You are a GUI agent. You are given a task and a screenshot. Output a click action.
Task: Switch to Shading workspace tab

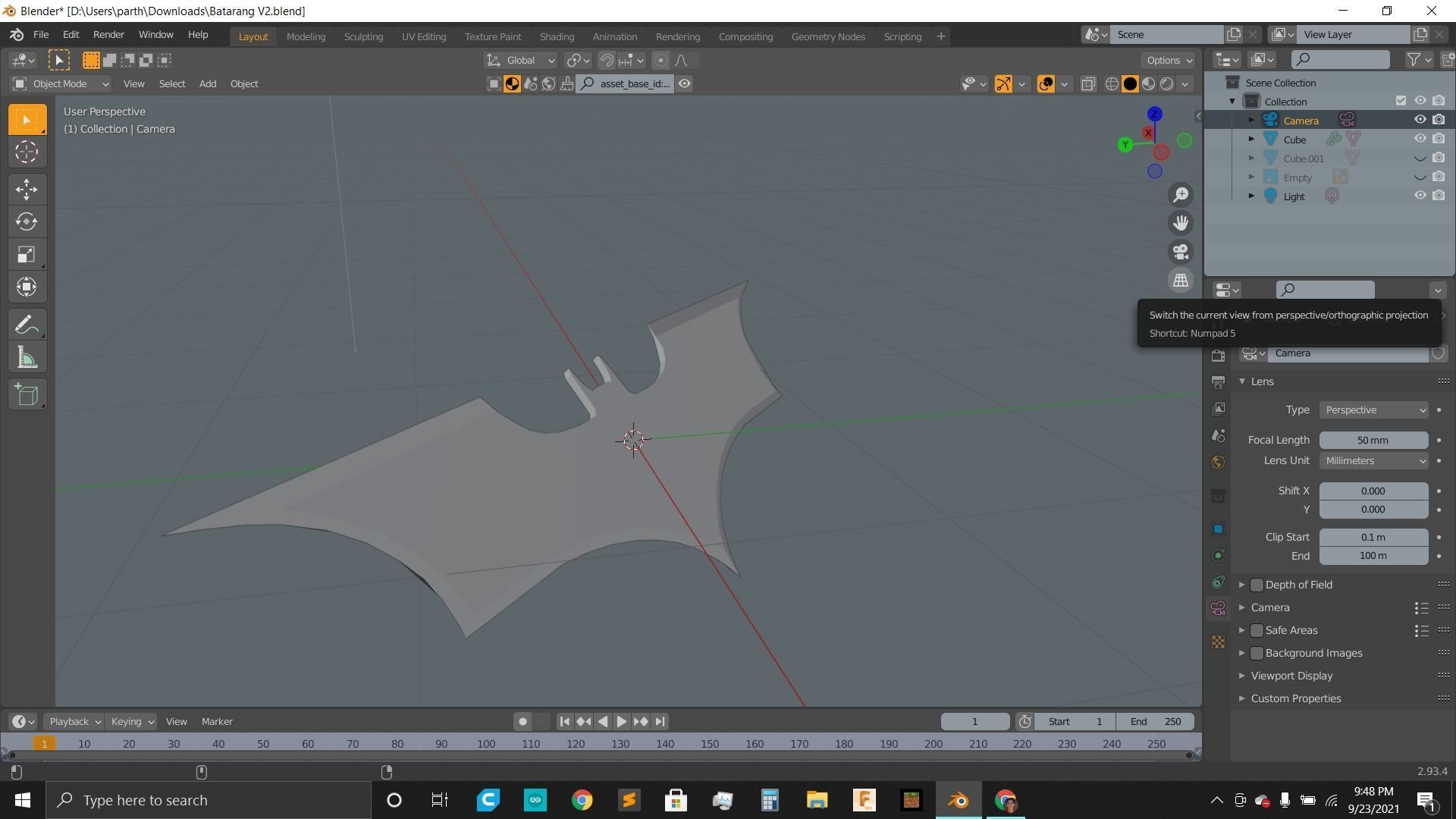coord(557,36)
